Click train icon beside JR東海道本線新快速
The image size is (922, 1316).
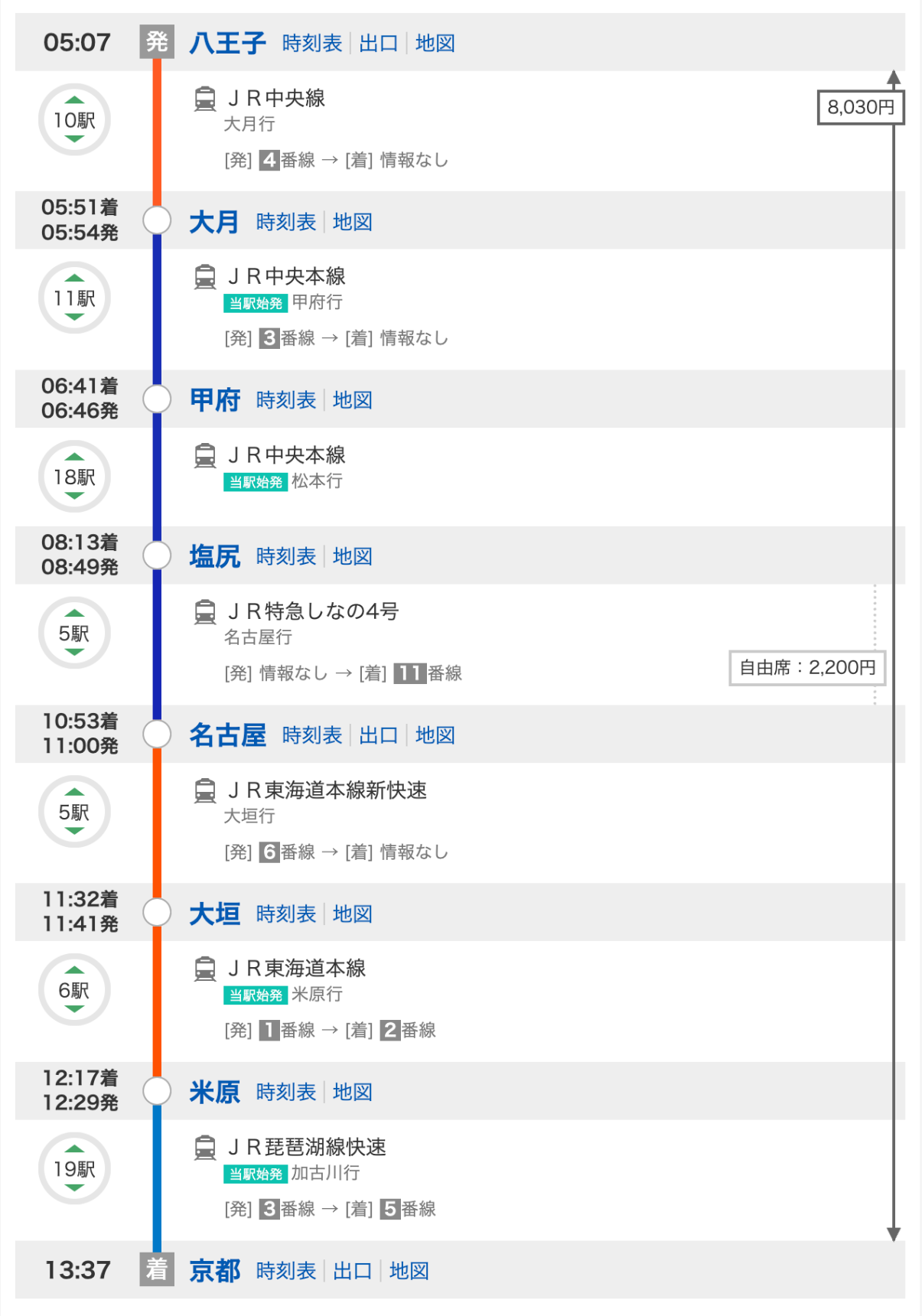[x=205, y=791]
